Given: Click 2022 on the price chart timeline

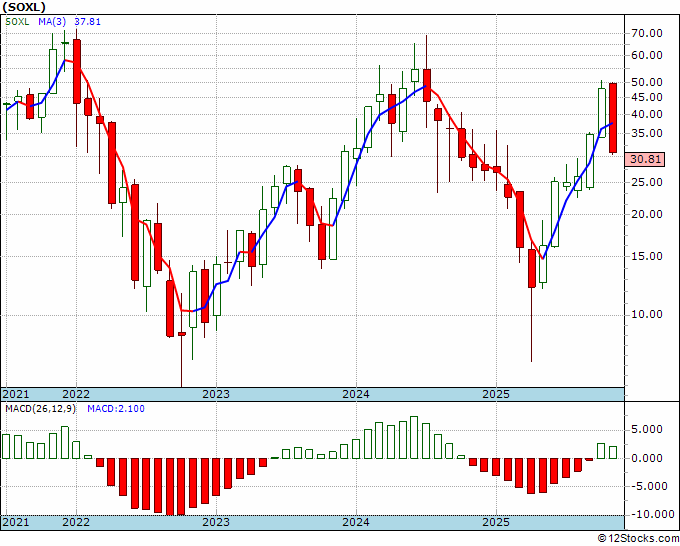Looking at the screenshot, I should click(76, 395).
